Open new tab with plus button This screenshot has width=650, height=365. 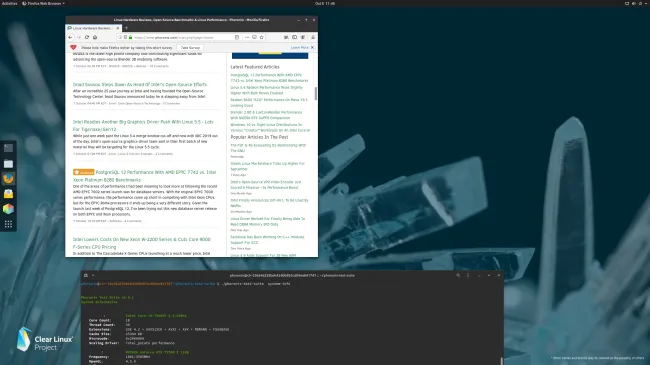coord(126,28)
